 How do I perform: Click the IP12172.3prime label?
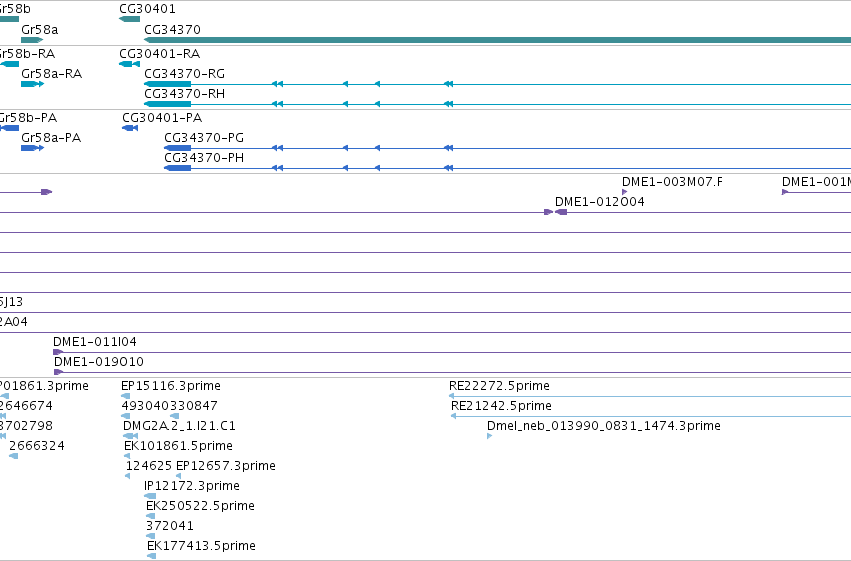tap(192, 485)
